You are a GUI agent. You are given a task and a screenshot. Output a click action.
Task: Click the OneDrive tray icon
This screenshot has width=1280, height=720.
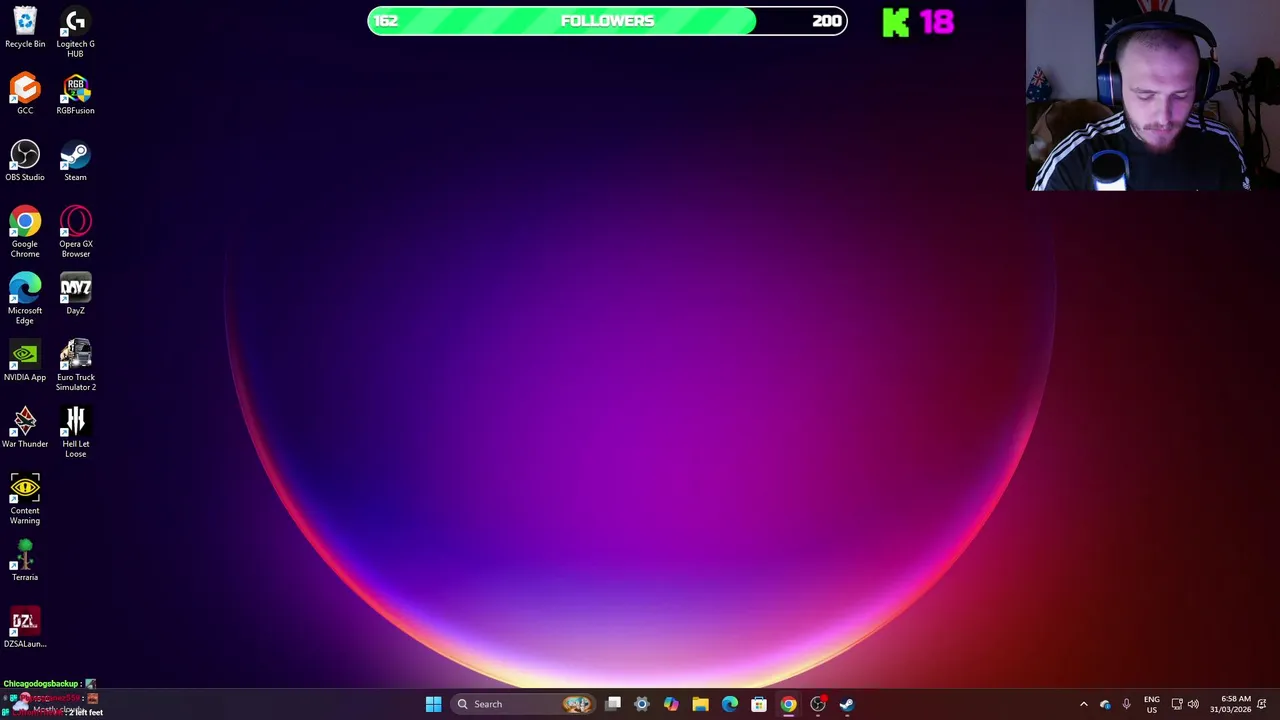click(1105, 704)
